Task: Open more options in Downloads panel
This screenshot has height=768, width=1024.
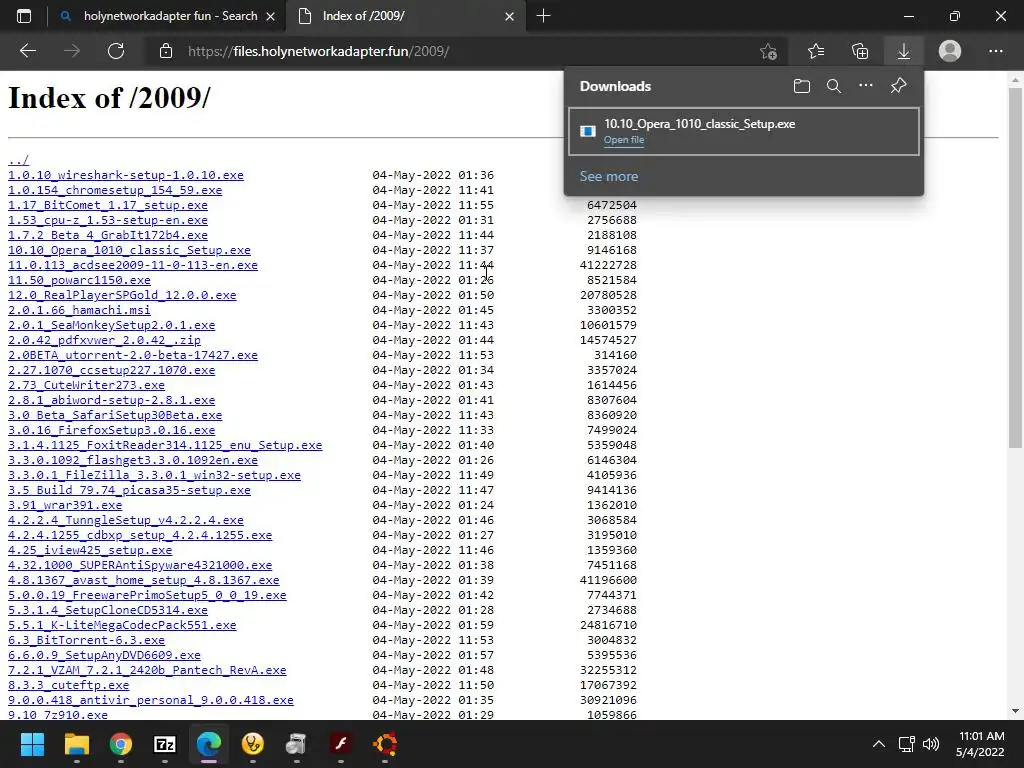Action: pyautogui.click(x=866, y=86)
